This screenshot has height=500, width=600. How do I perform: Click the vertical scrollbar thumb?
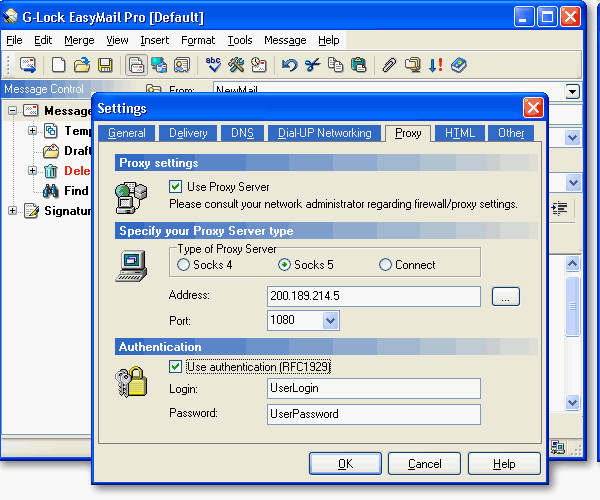tap(572, 306)
